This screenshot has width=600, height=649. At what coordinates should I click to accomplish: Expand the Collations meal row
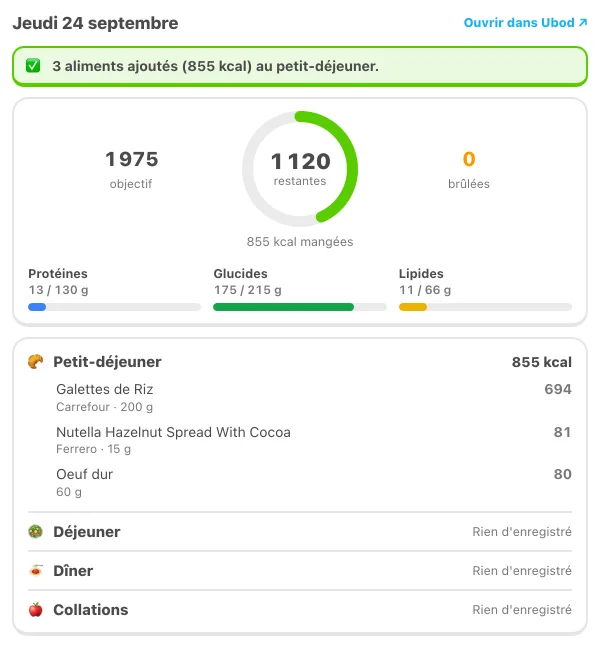tap(300, 609)
